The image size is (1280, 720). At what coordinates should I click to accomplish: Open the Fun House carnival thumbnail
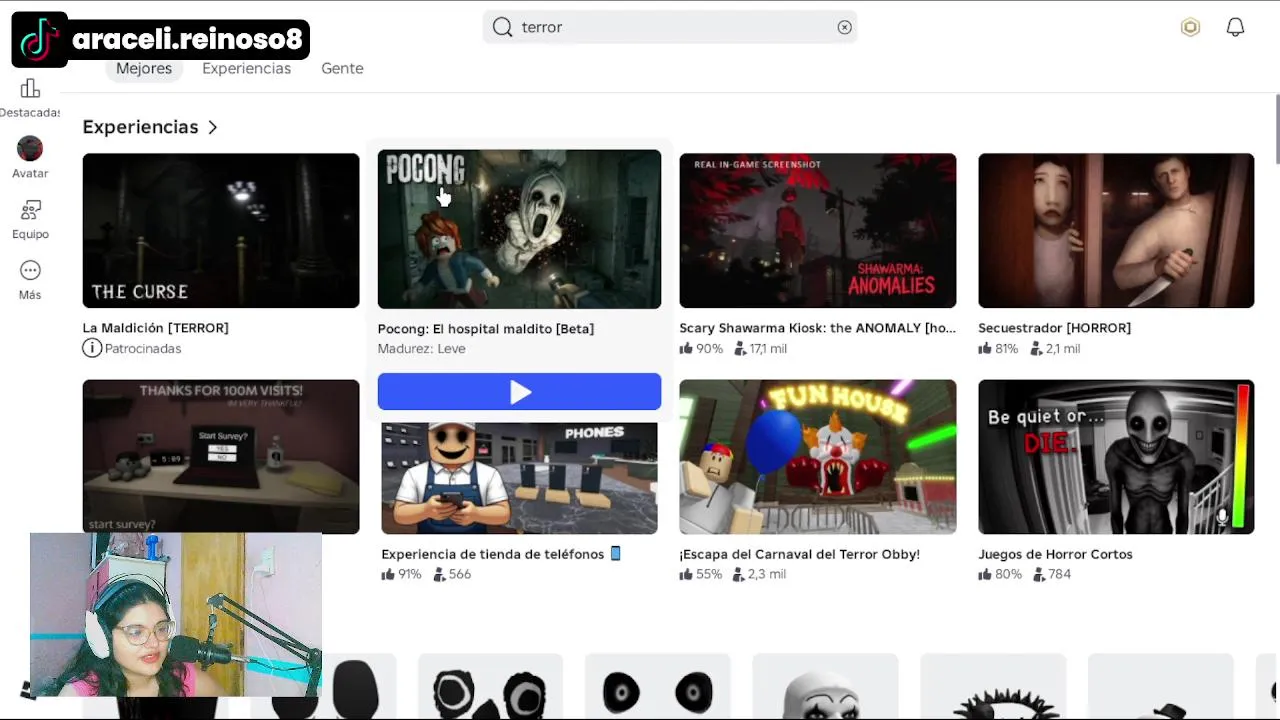pos(818,456)
